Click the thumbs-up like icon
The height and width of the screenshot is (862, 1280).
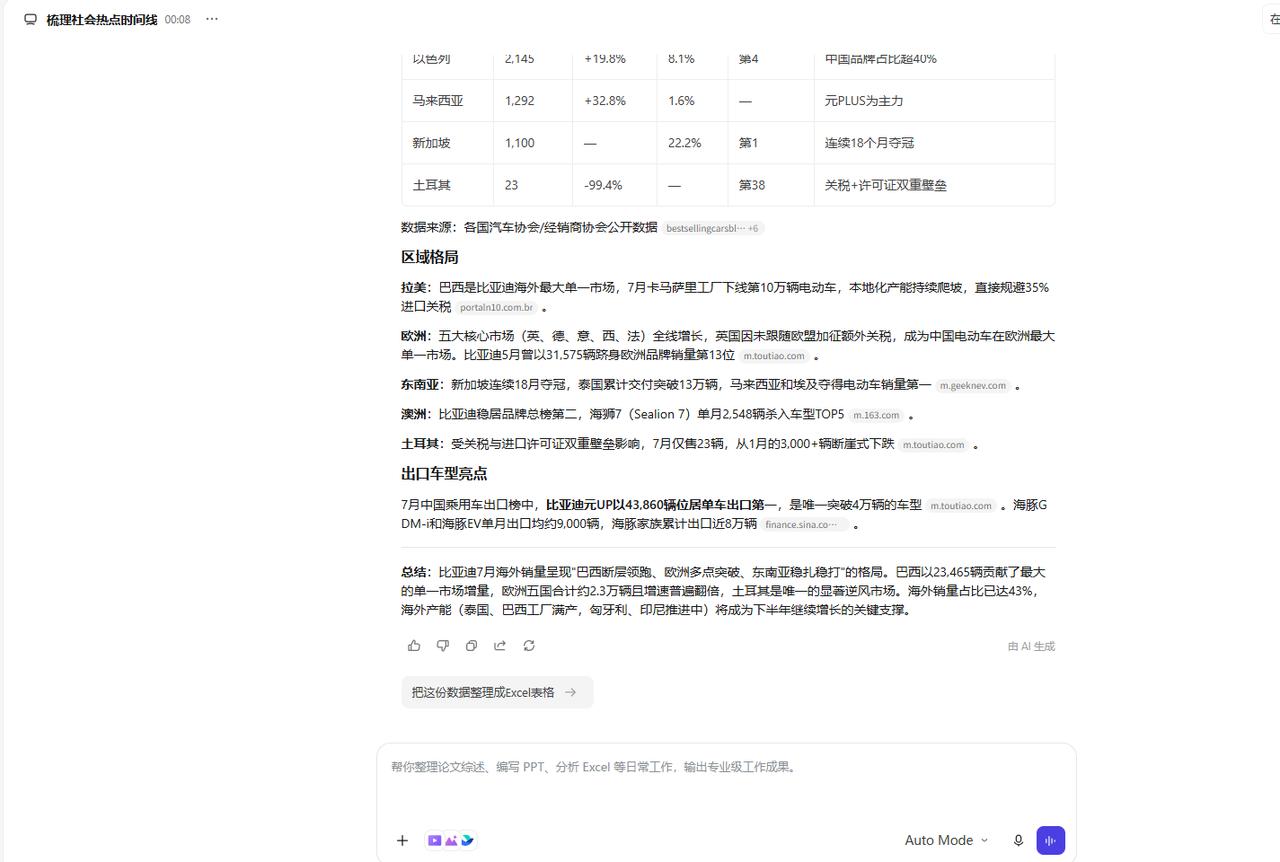(414, 646)
